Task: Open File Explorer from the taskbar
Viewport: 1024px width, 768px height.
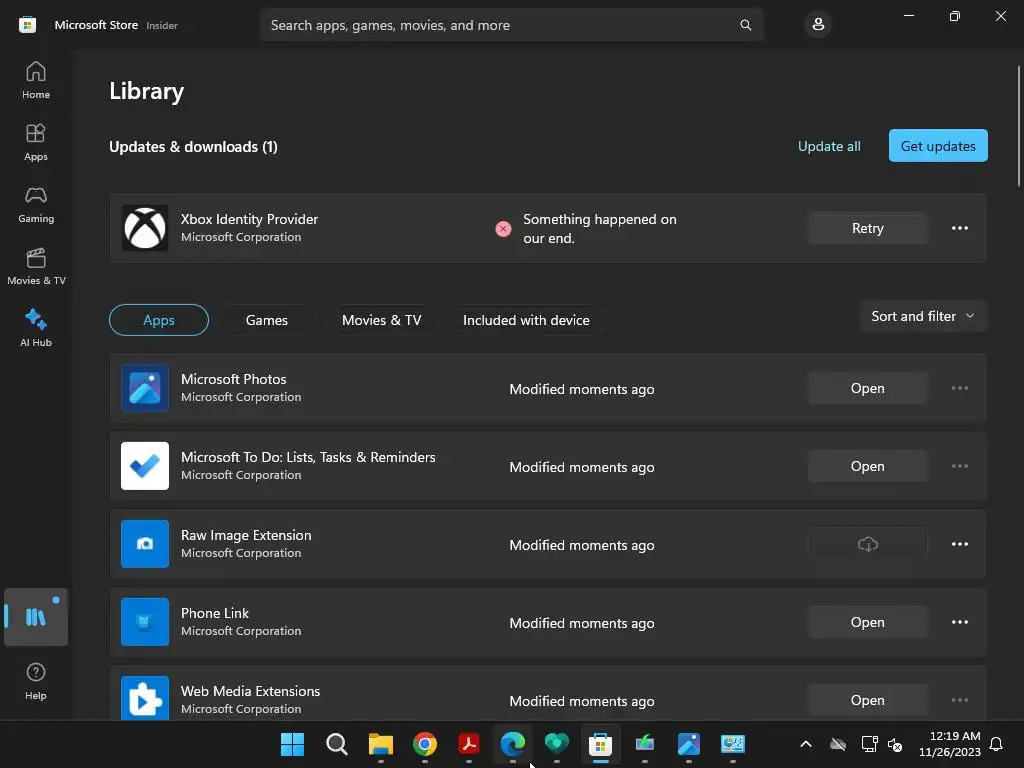Action: tap(381, 744)
